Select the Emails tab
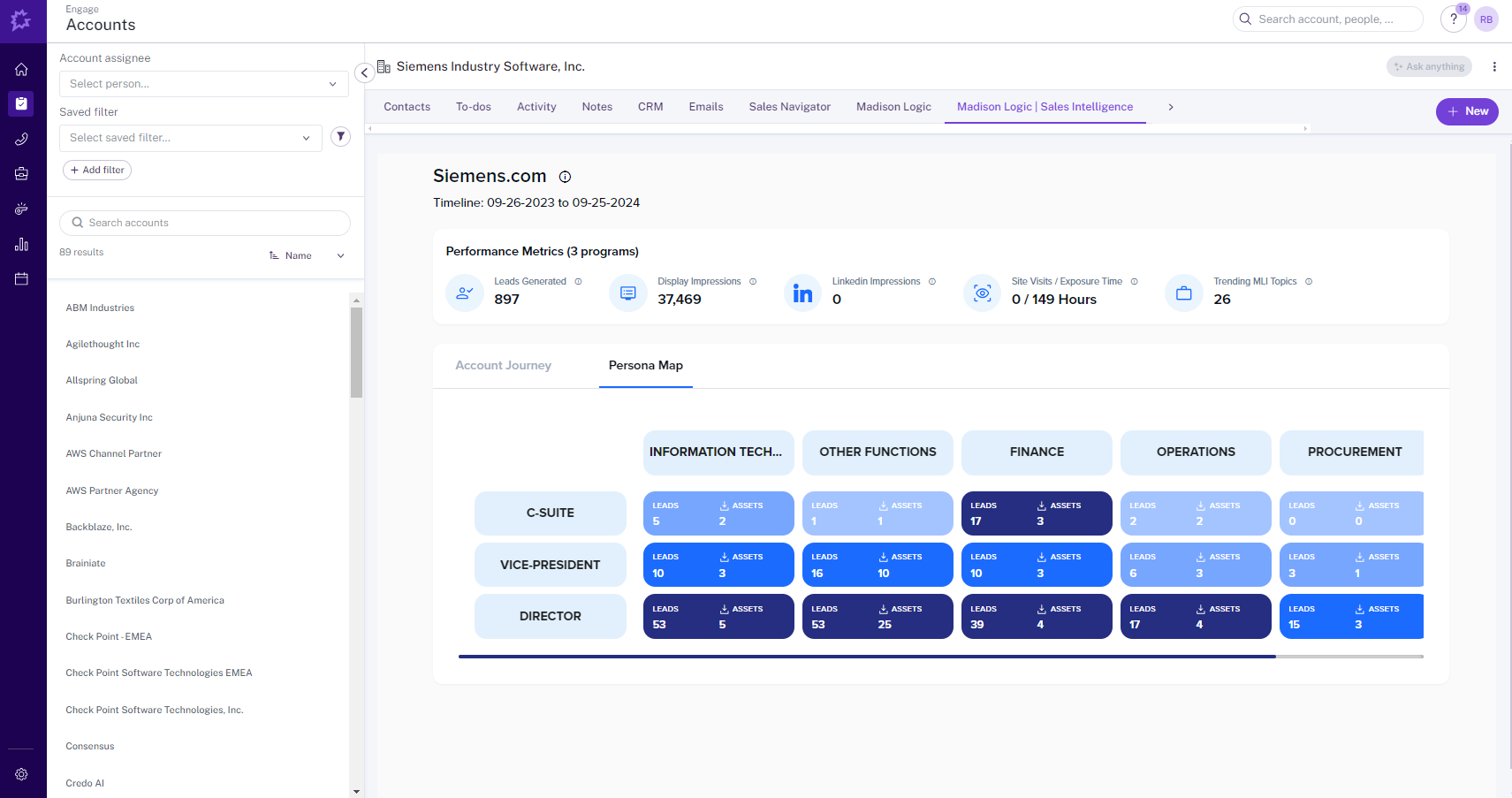 coord(705,106)
